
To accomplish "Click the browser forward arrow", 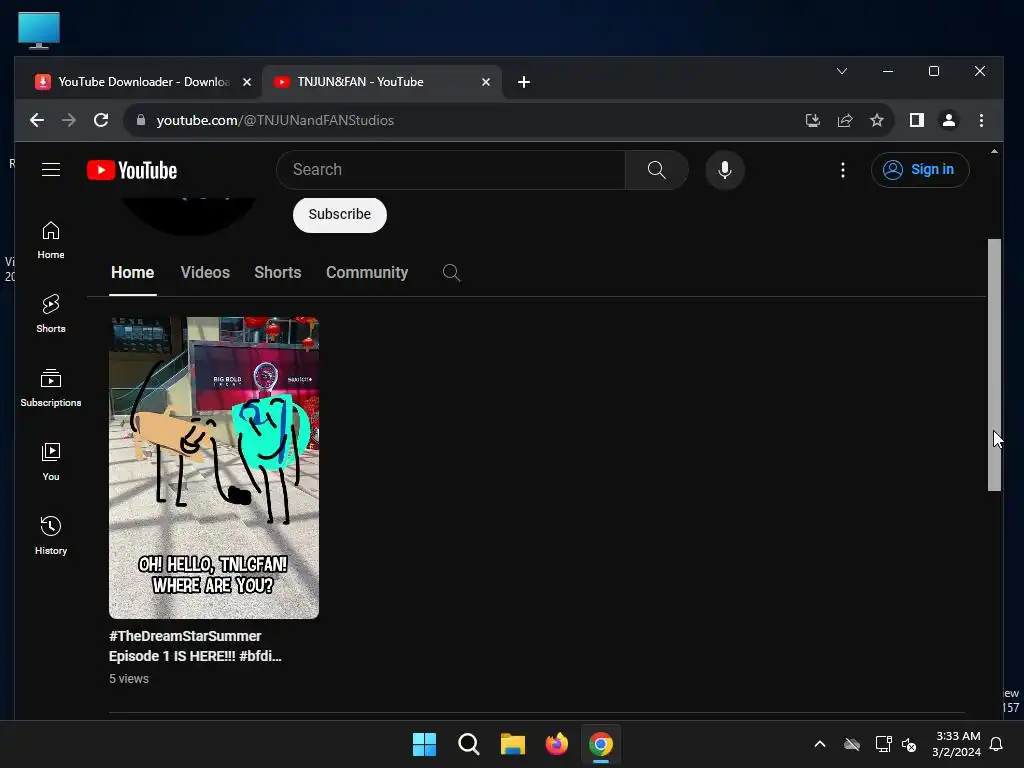I will pyautogui.click(x=69, y=120).
